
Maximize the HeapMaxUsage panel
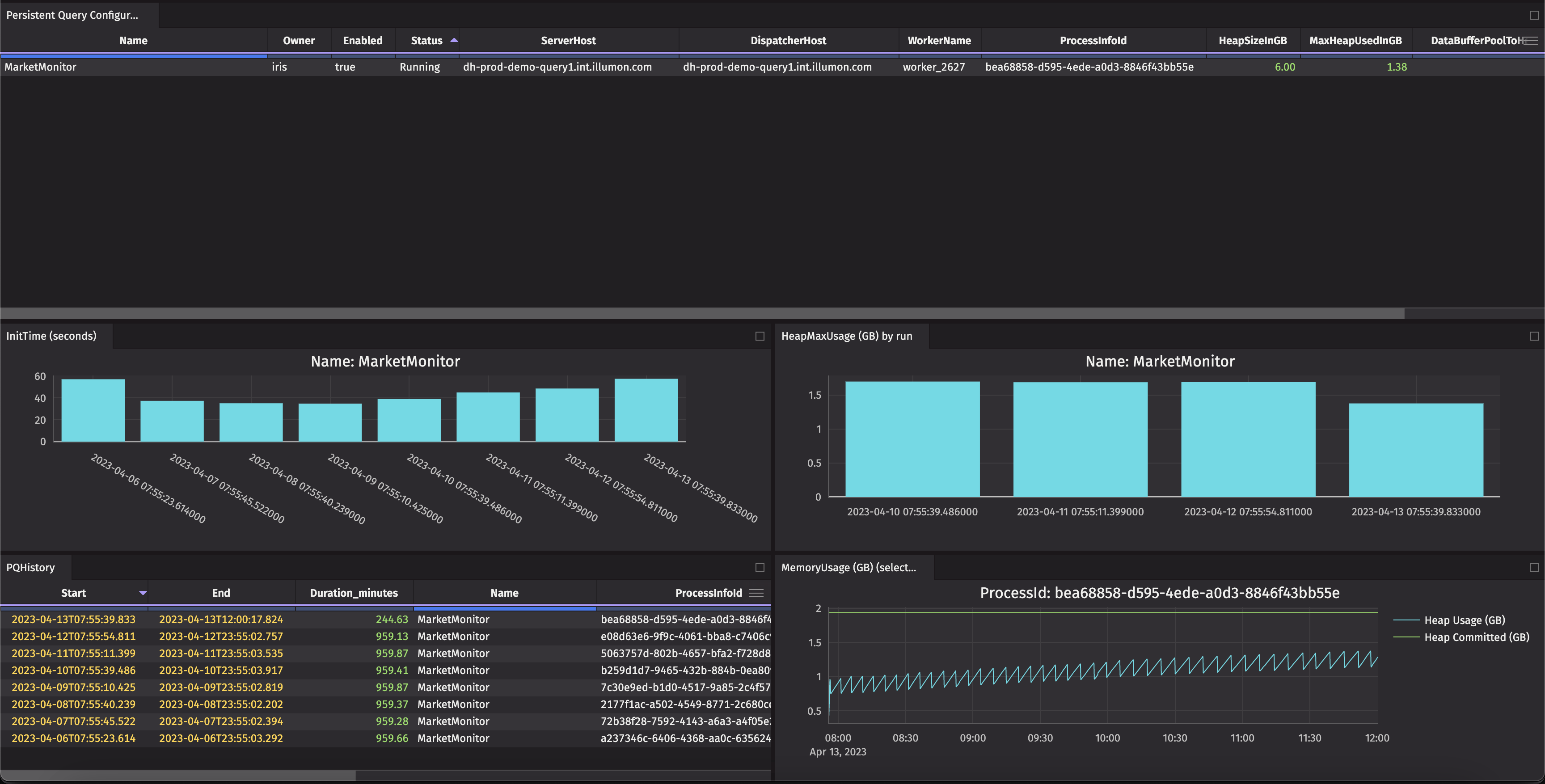[x=1534, y=336]
